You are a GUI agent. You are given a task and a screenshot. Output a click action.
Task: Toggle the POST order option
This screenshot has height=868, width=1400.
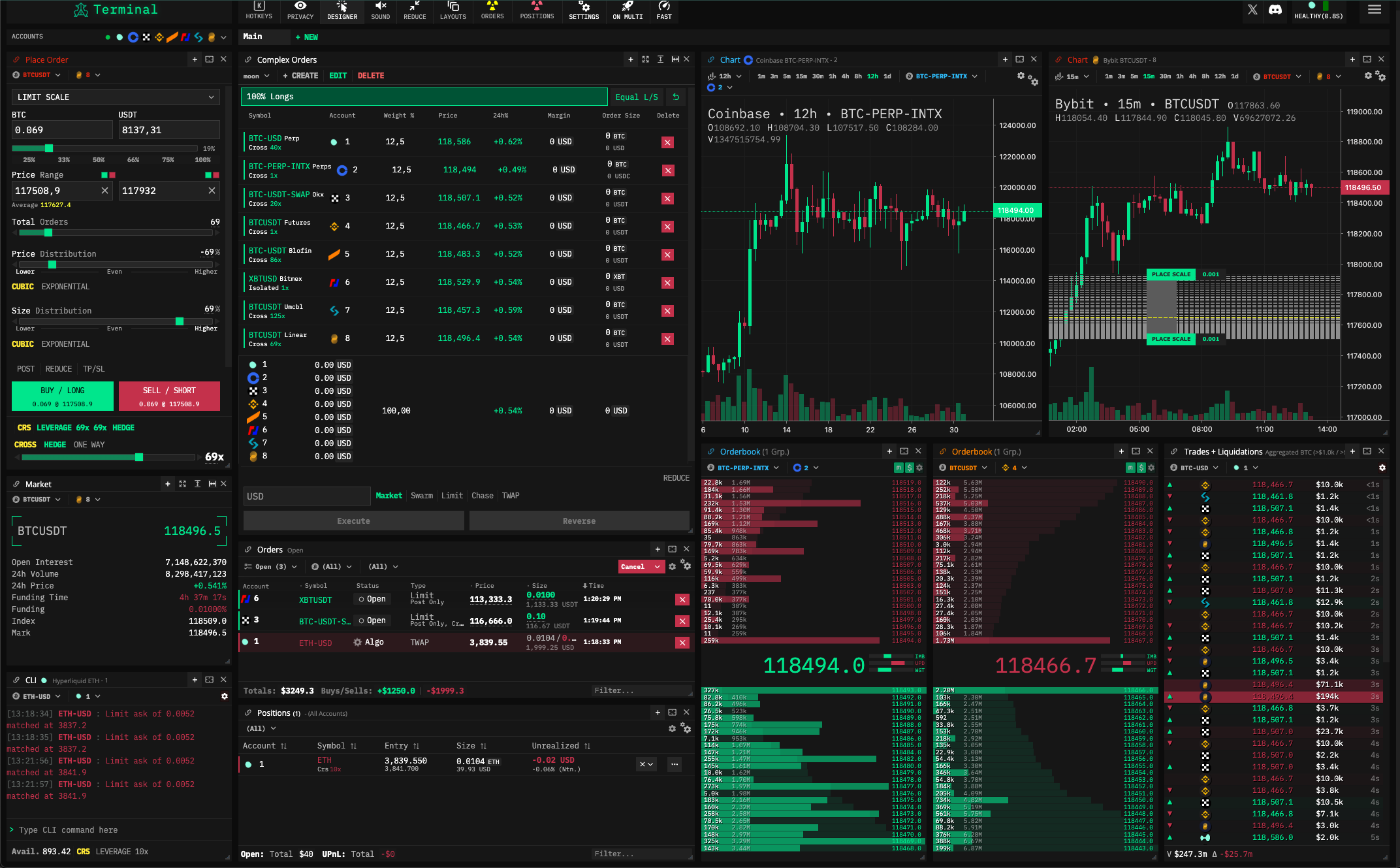pos(25,369)
